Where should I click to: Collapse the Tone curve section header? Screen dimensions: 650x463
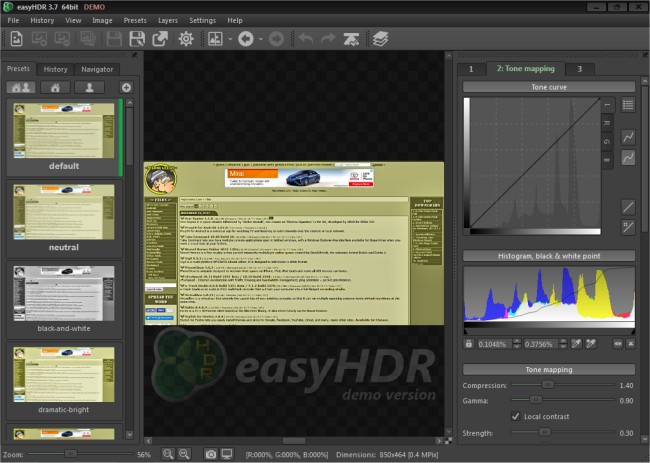(x=548, y=87)
